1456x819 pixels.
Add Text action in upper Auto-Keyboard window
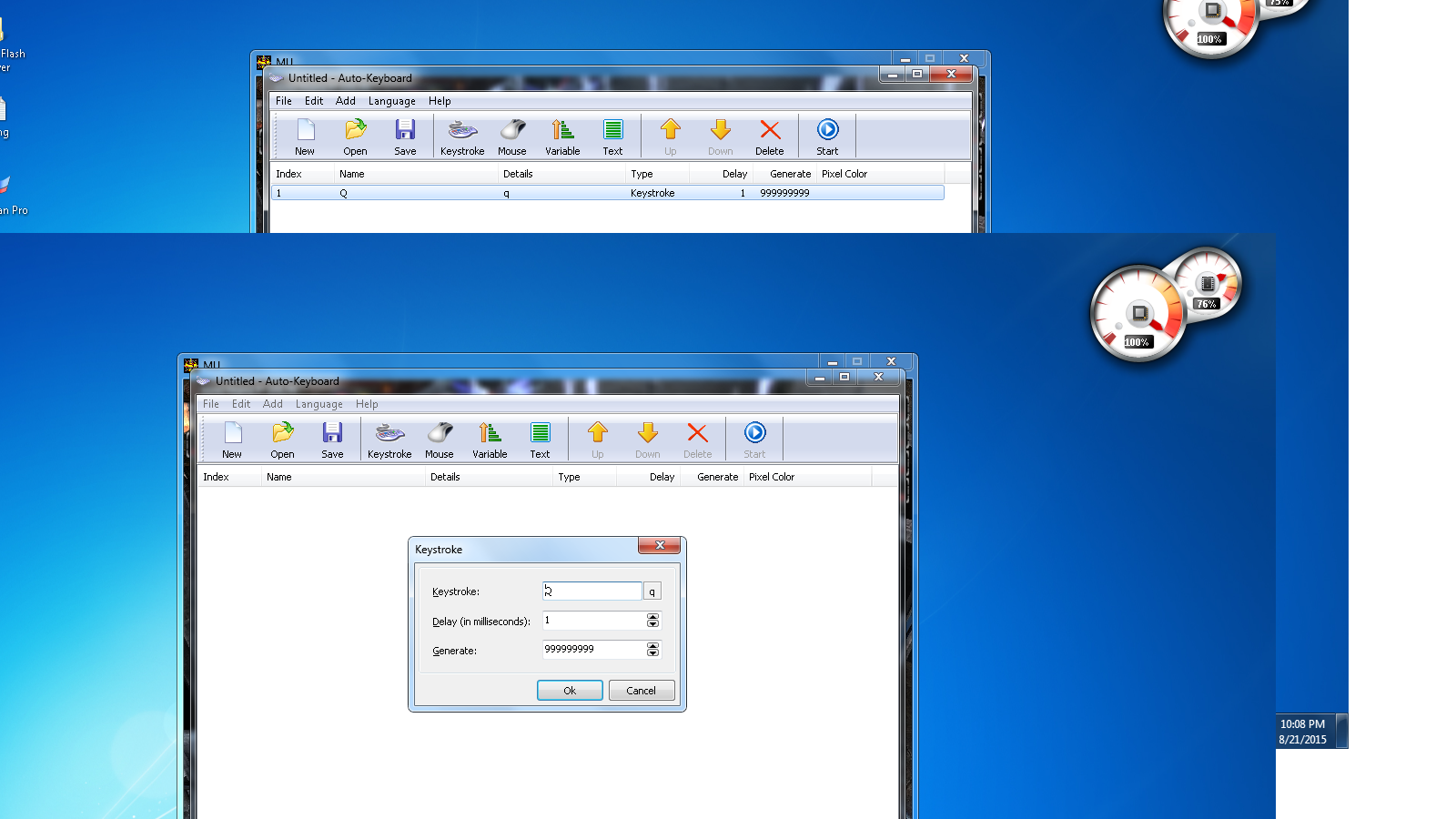click(x=612, y=136)
